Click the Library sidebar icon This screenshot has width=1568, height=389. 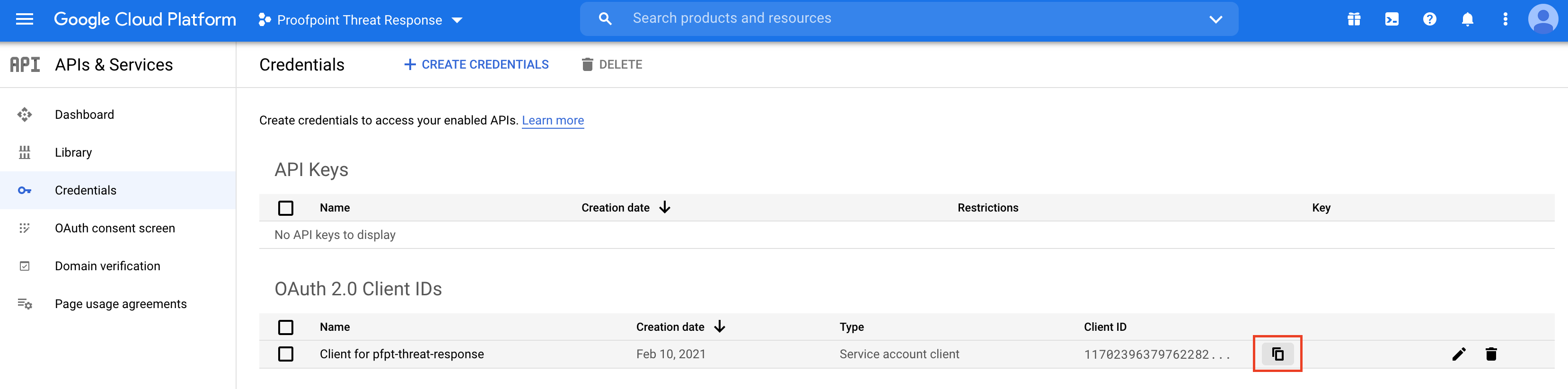24,152
